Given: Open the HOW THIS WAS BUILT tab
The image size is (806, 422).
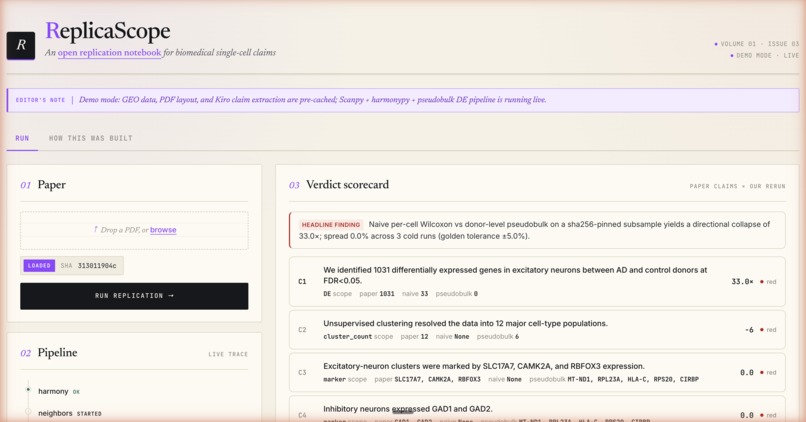Looking at the screenshot, I should coord(90,138).
